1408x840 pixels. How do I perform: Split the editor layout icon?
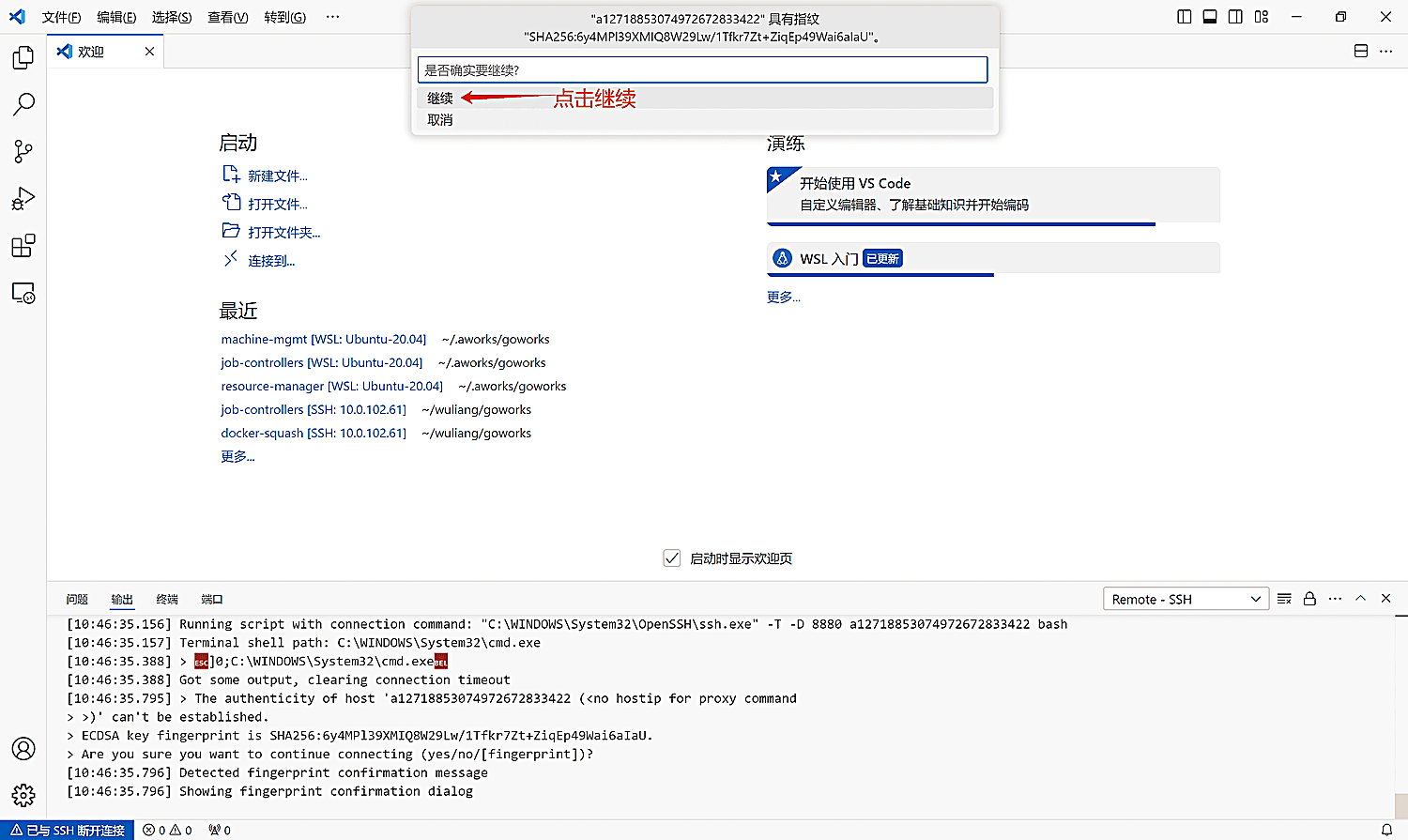tap(1361, 51)
